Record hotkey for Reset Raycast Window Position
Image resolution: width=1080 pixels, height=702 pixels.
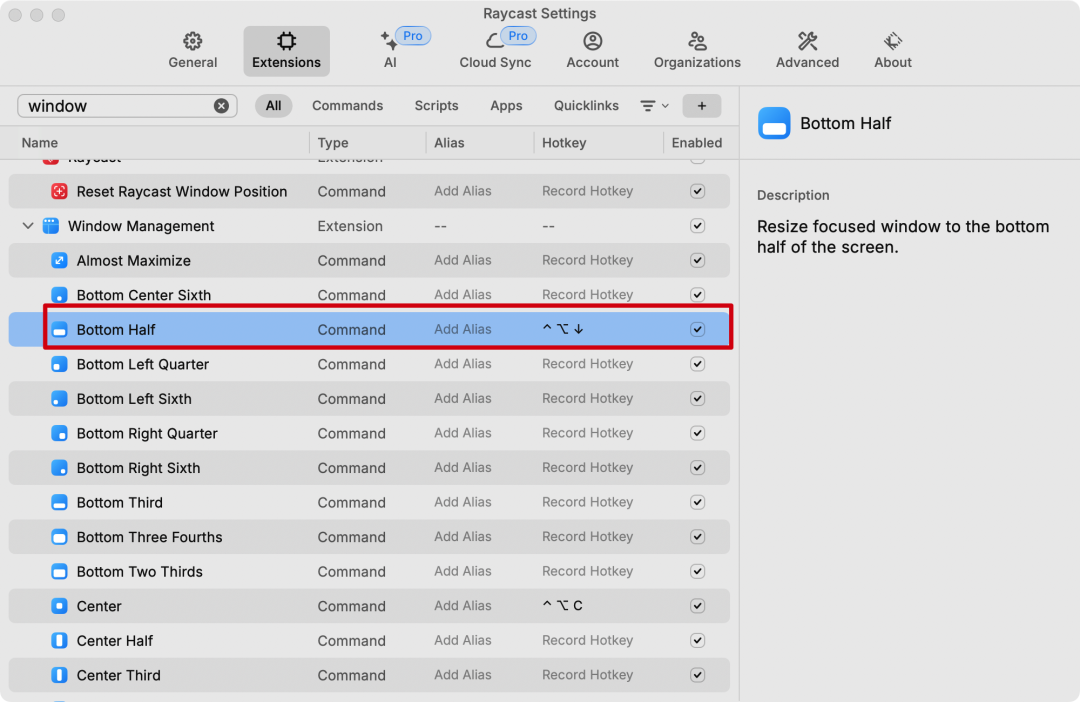588,192
